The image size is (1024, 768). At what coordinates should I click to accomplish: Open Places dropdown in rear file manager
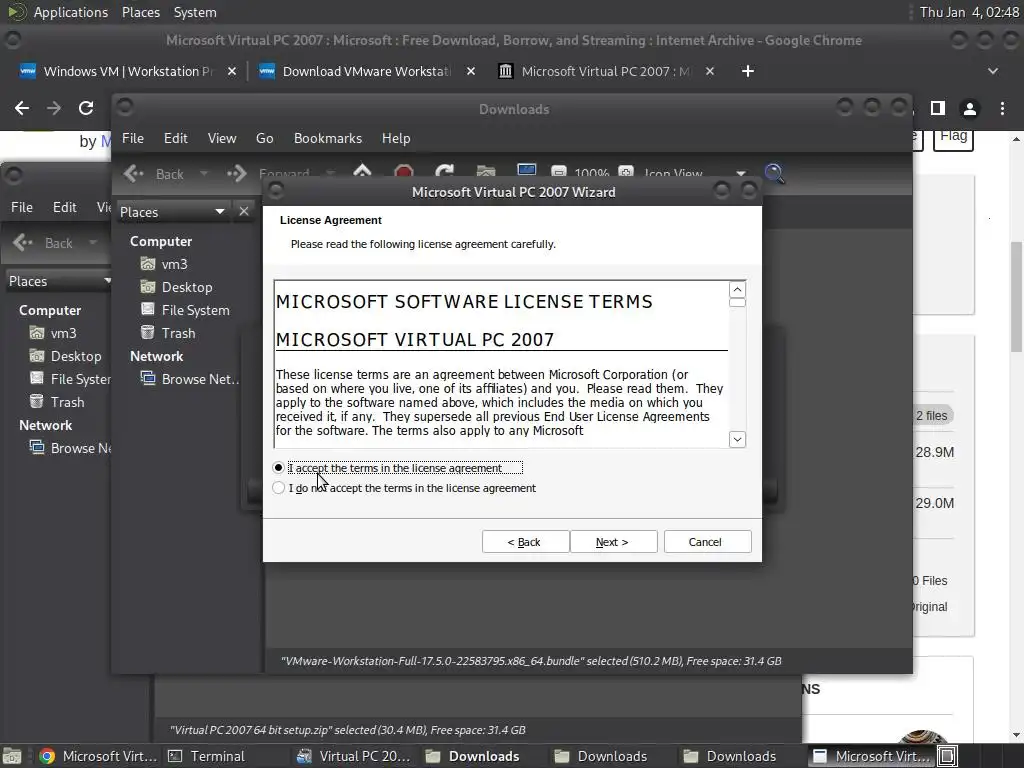(59, 281)
